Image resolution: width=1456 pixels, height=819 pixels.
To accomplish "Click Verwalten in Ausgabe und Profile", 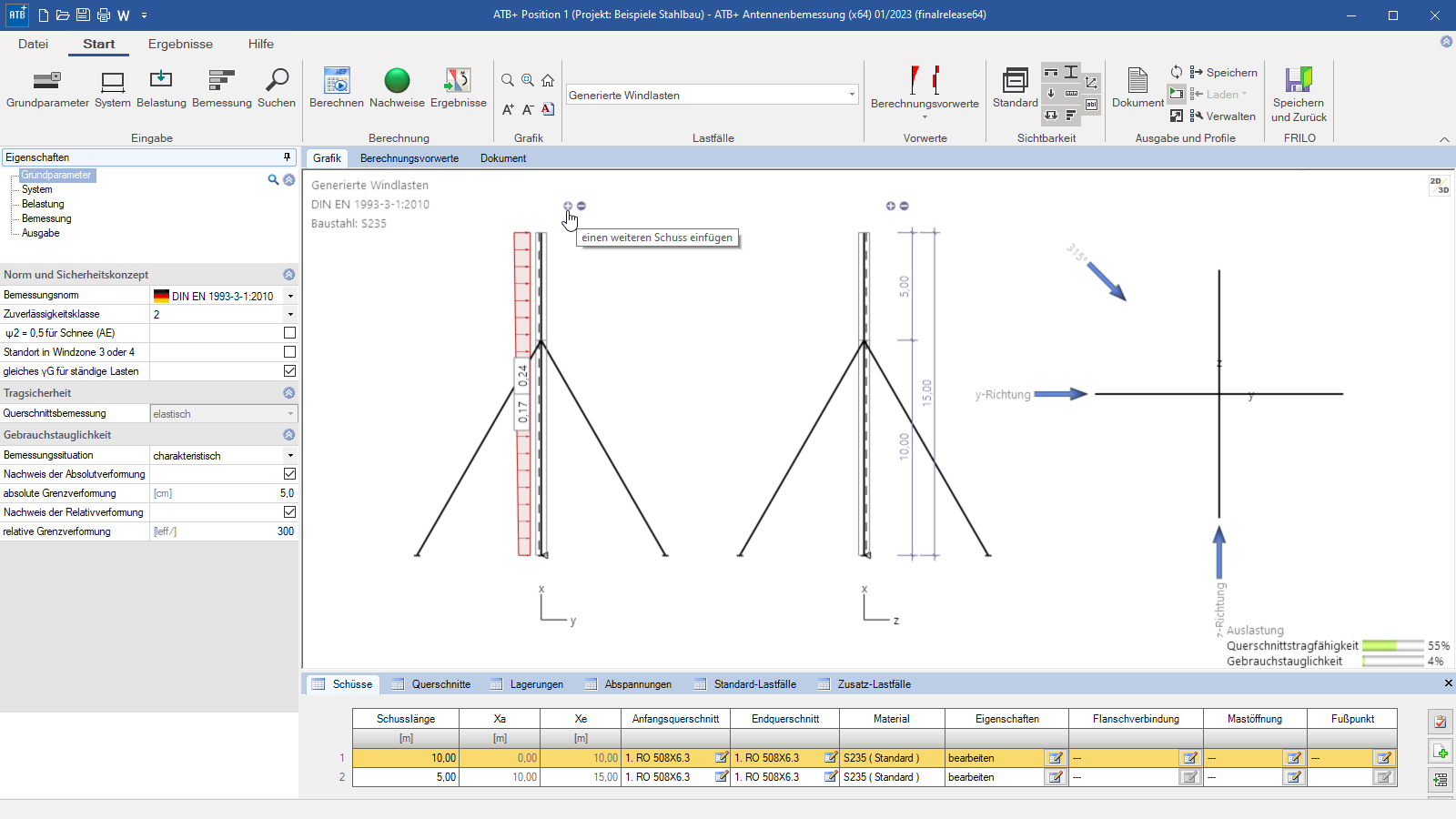I will [x=1222, y=116].
